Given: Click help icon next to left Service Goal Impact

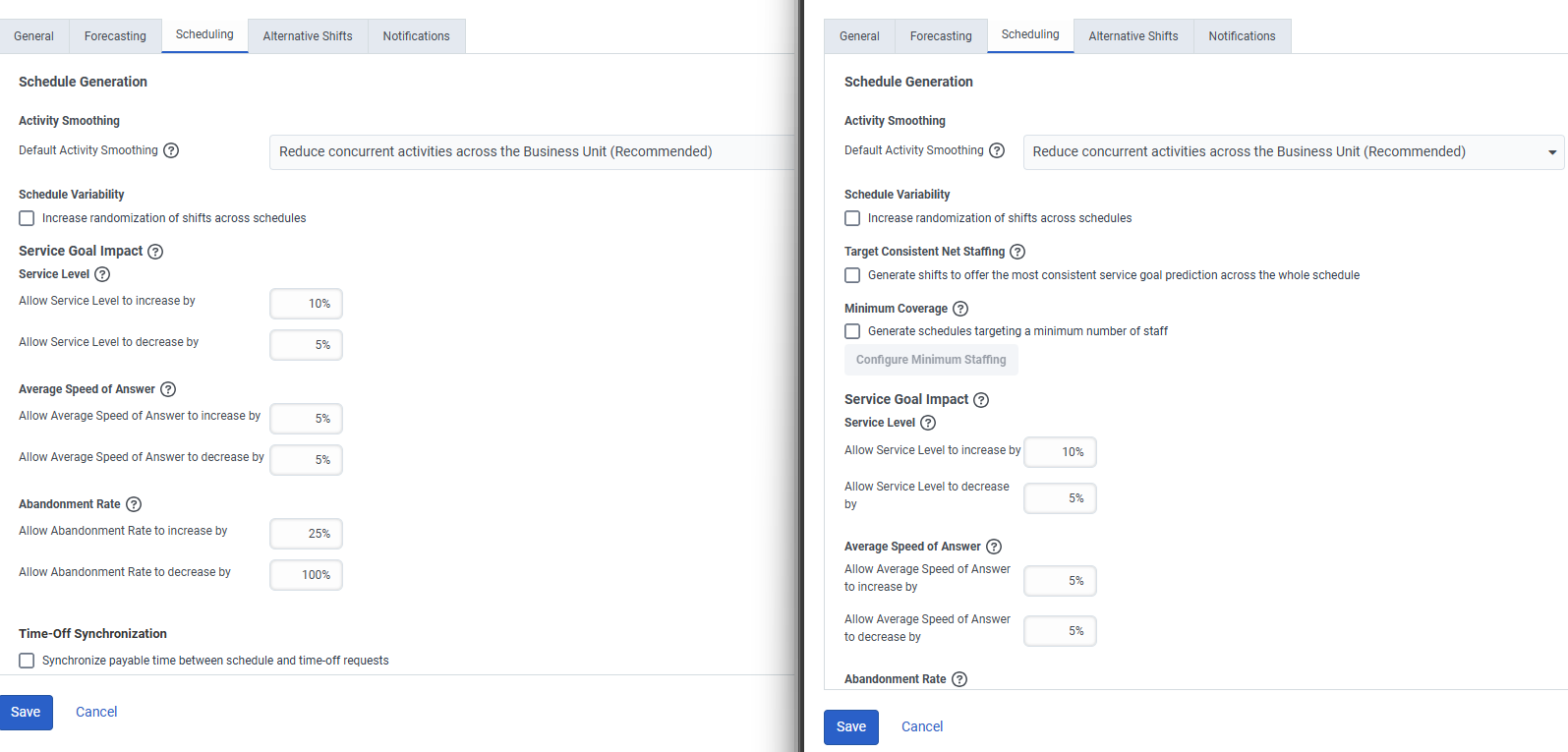Looking at the screenshot, I should 155,252.
